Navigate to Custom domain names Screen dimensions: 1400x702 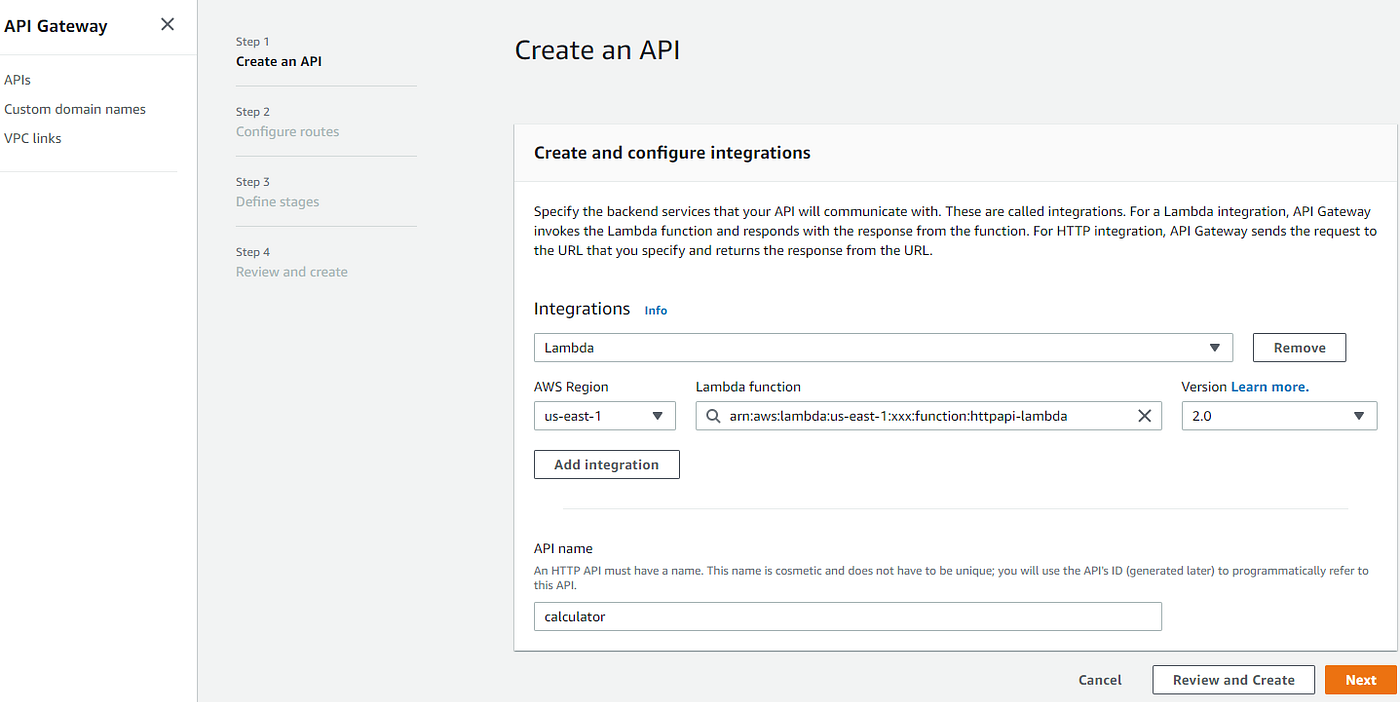click(75, 108)
